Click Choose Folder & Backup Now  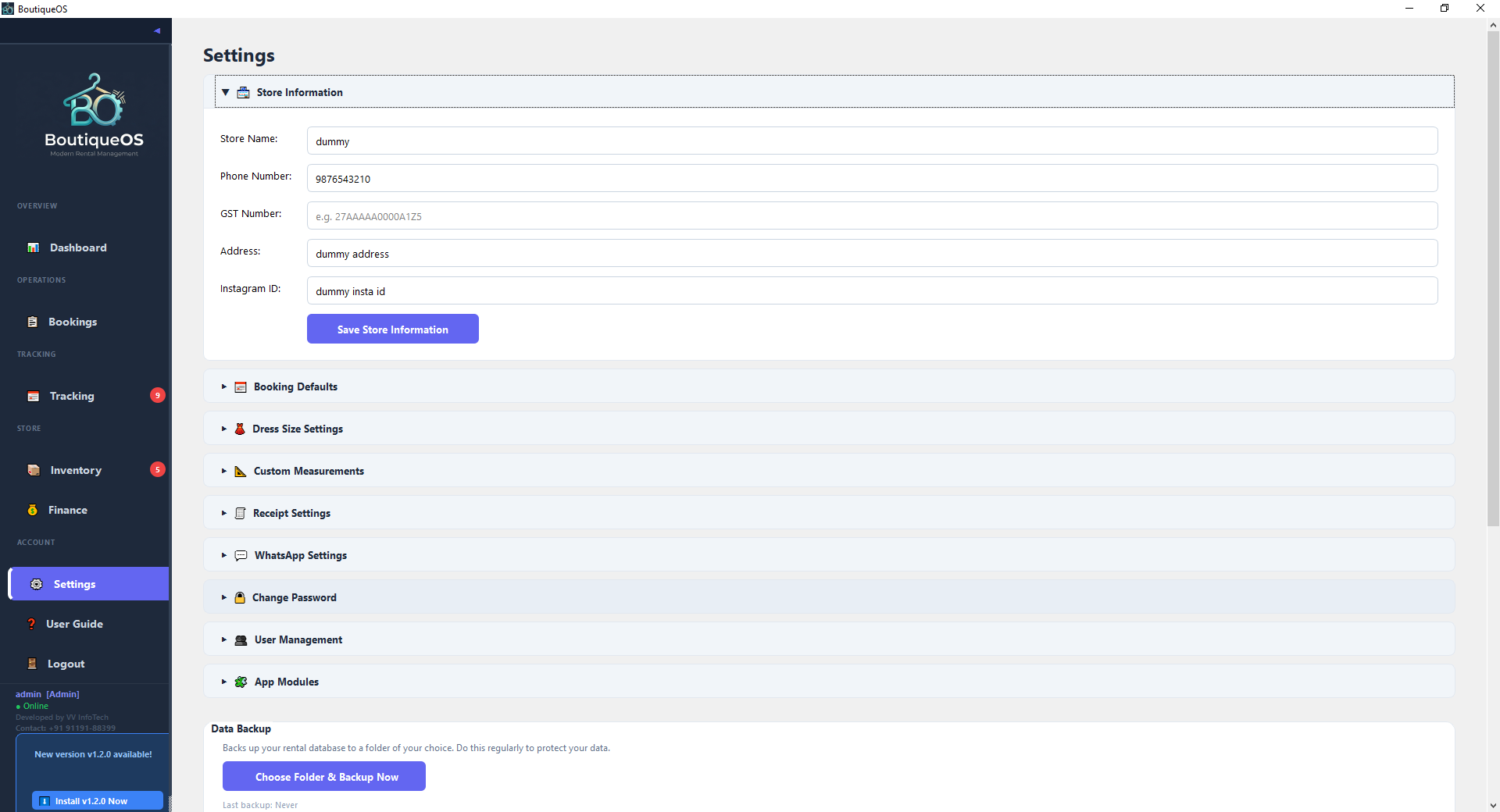point(324,776)
